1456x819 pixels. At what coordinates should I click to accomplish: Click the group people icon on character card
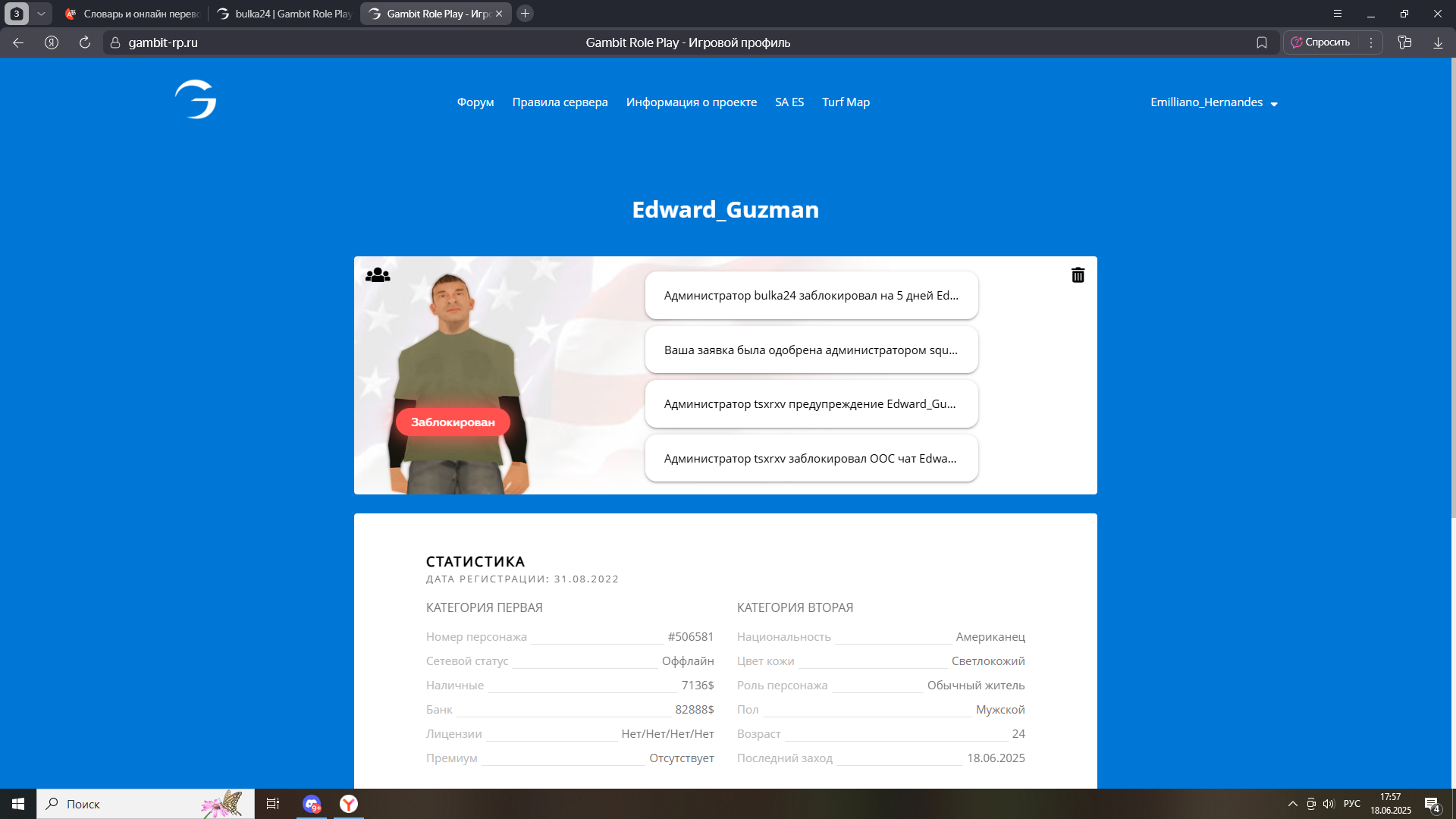[378, 275]
